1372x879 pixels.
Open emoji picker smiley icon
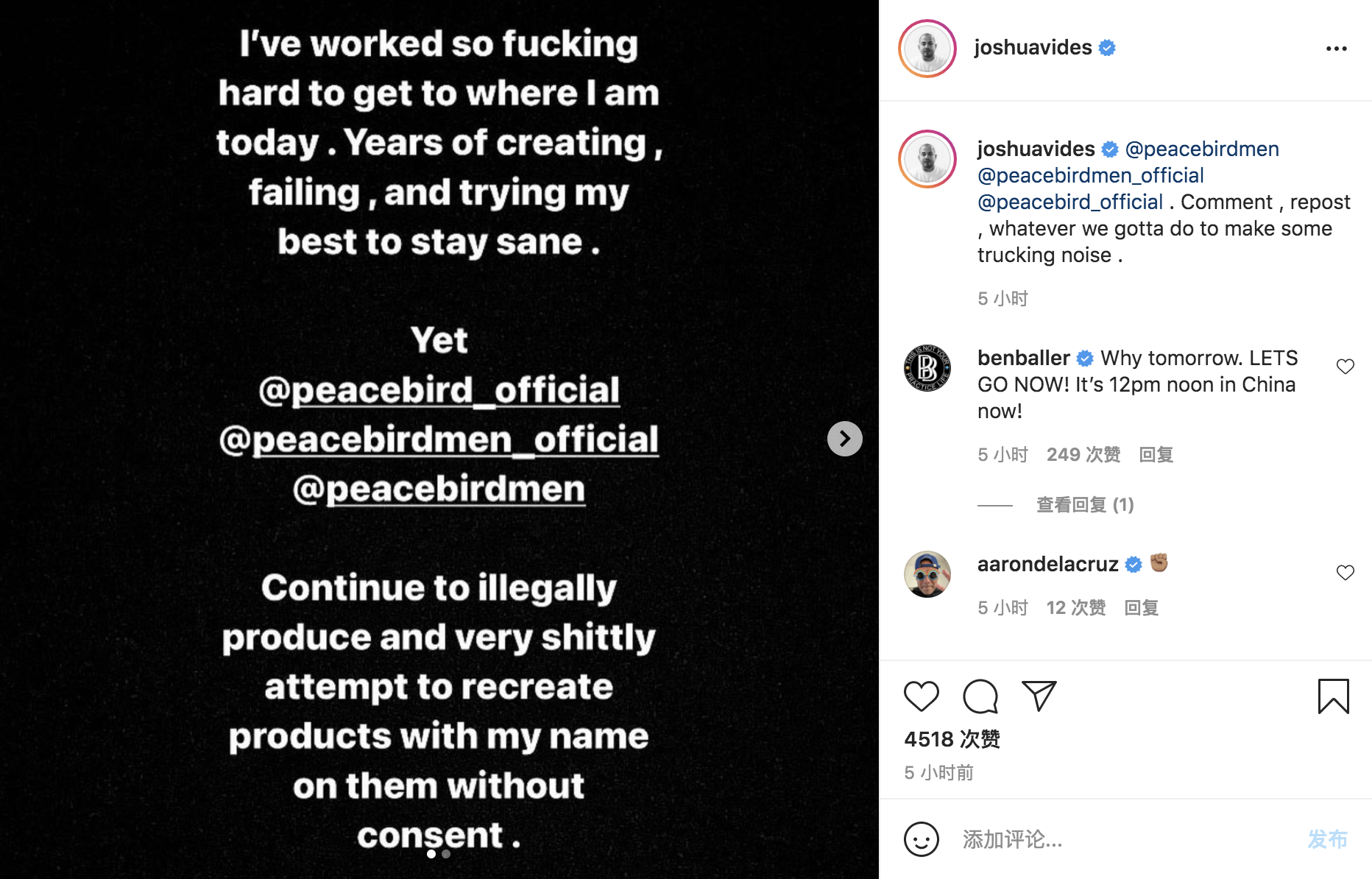(x=921, y=839)
